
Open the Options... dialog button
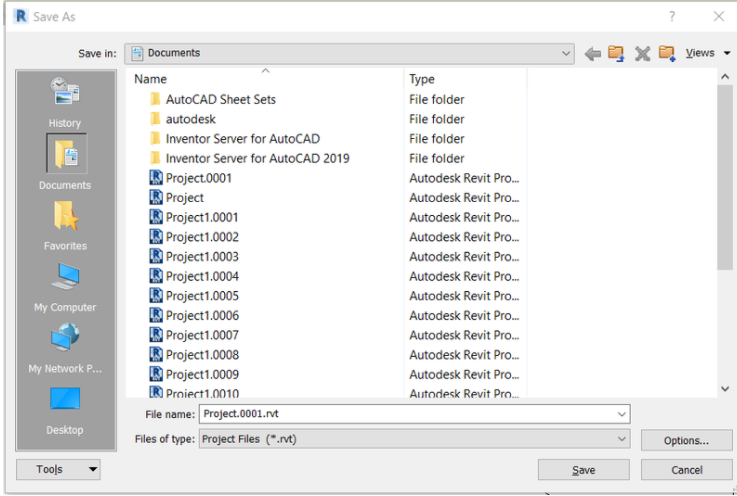click(x=686, y=441)
